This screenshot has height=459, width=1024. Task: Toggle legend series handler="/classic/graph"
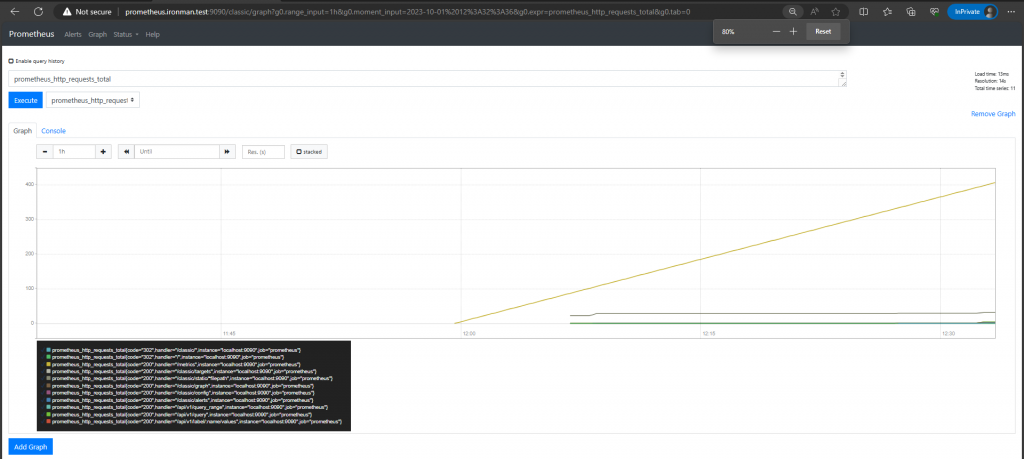pyautogui.click(x=180, y=386)
